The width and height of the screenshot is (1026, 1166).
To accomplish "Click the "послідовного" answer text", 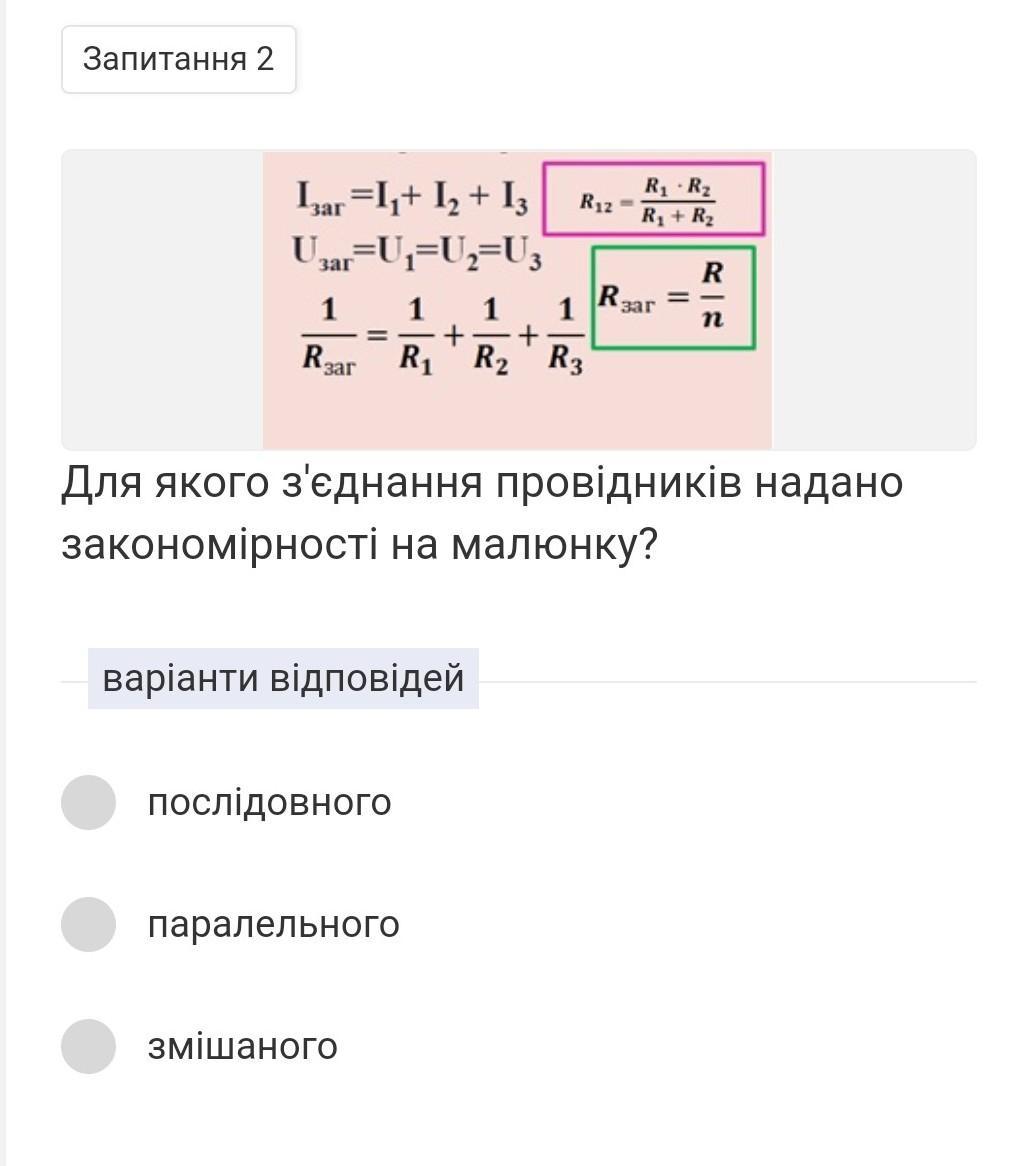I will pyautogui.click(x=269, y=802).
